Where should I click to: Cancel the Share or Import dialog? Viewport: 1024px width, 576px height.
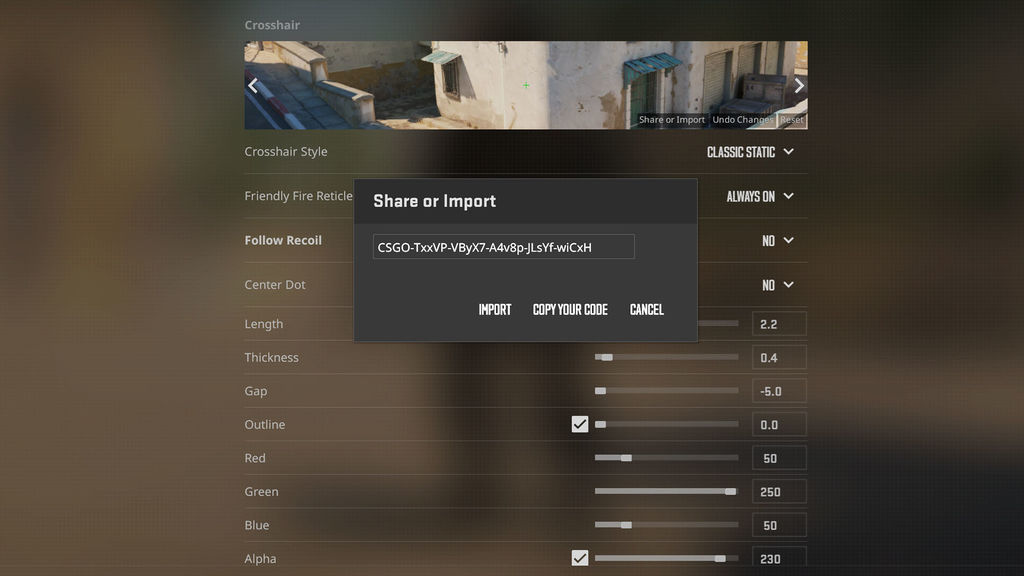647,310
